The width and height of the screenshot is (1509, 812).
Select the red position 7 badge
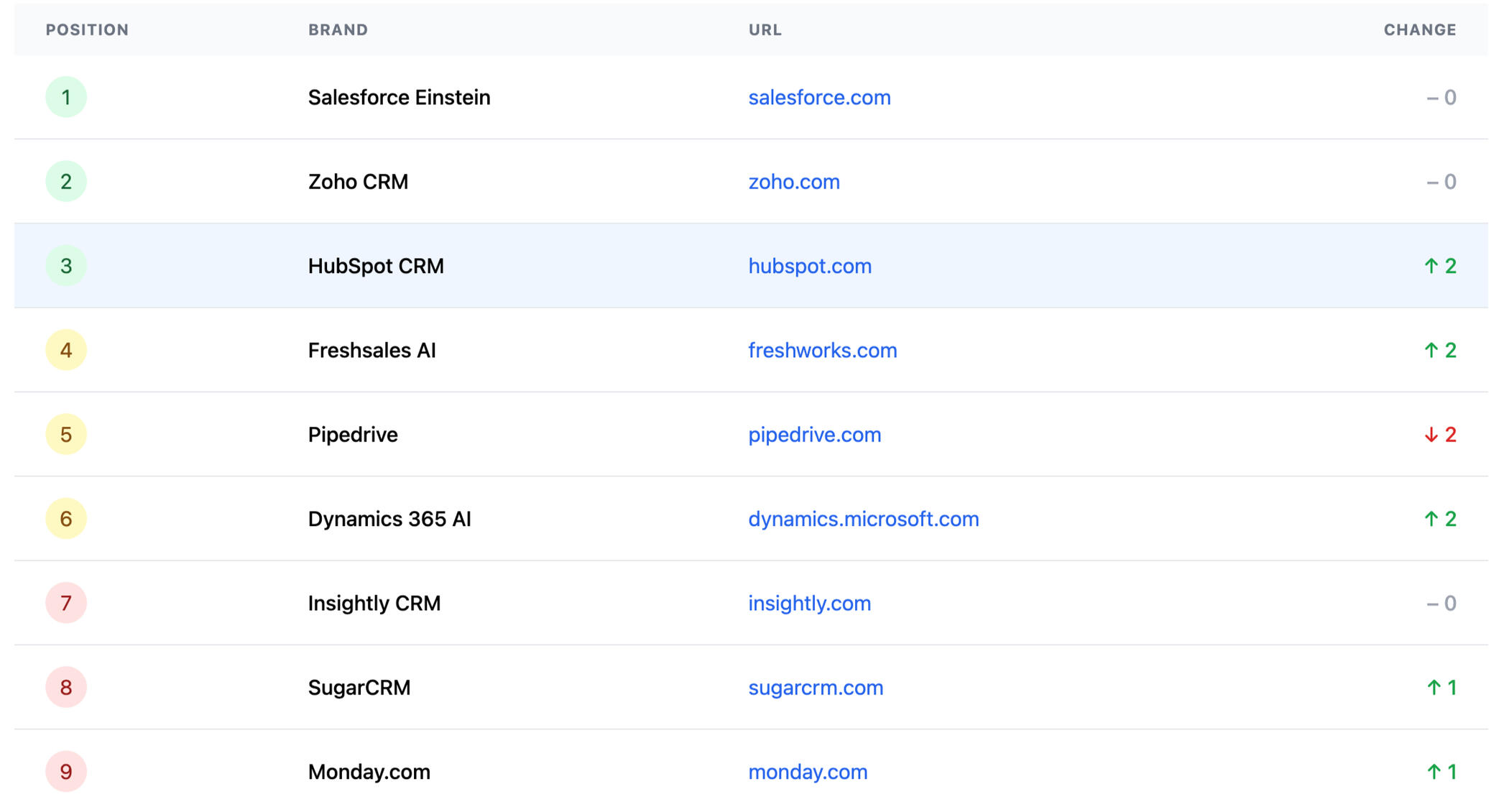pyautogui.click(x=66, y=603)
